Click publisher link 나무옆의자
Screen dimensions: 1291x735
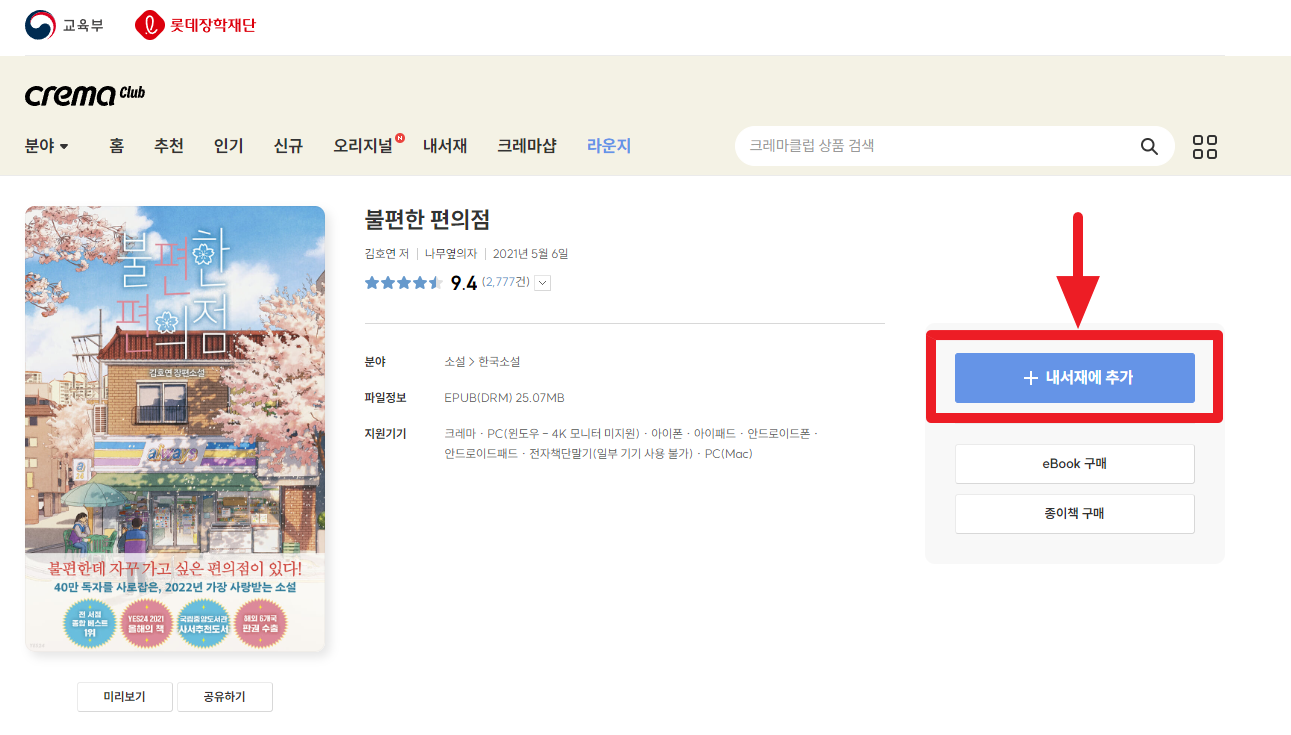pyautogui.click(x=451, y=254)
